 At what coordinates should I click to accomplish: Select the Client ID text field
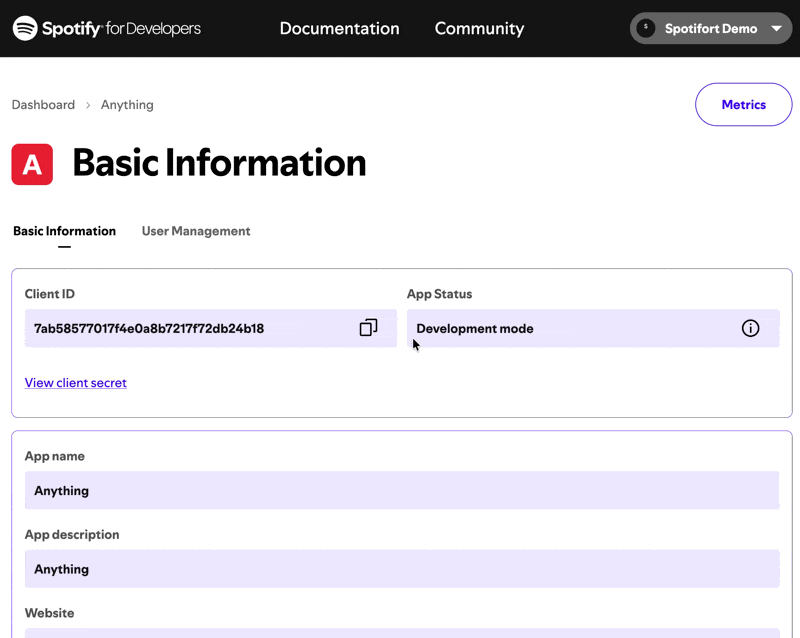tap(180, 327)
